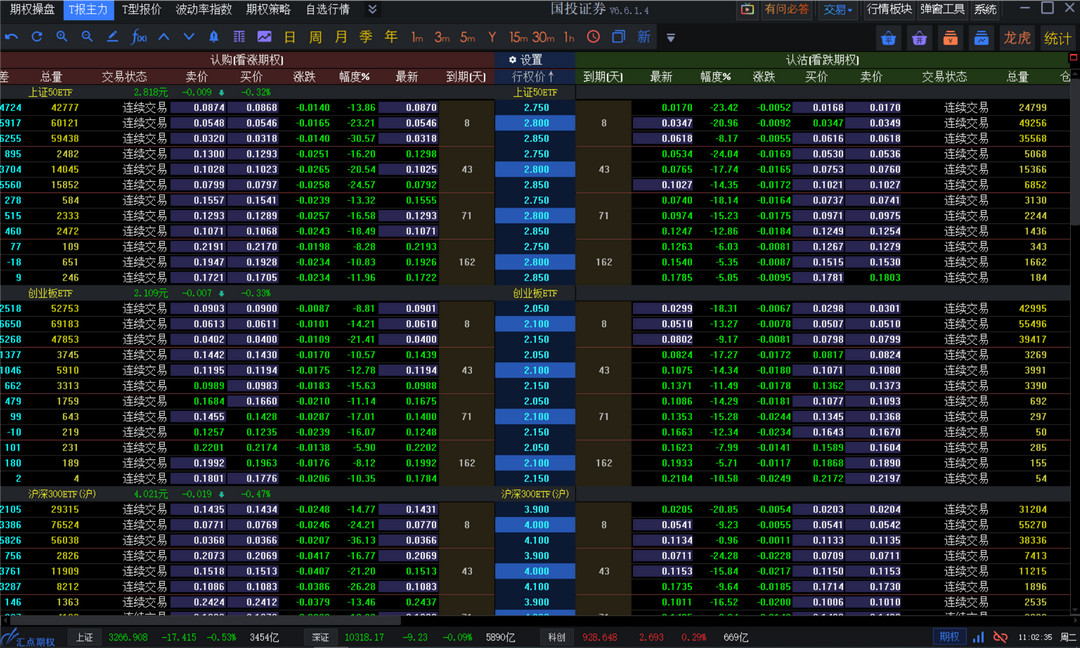
Task: Switch to the 波动率指数 tab
Action: click(203, 10)
